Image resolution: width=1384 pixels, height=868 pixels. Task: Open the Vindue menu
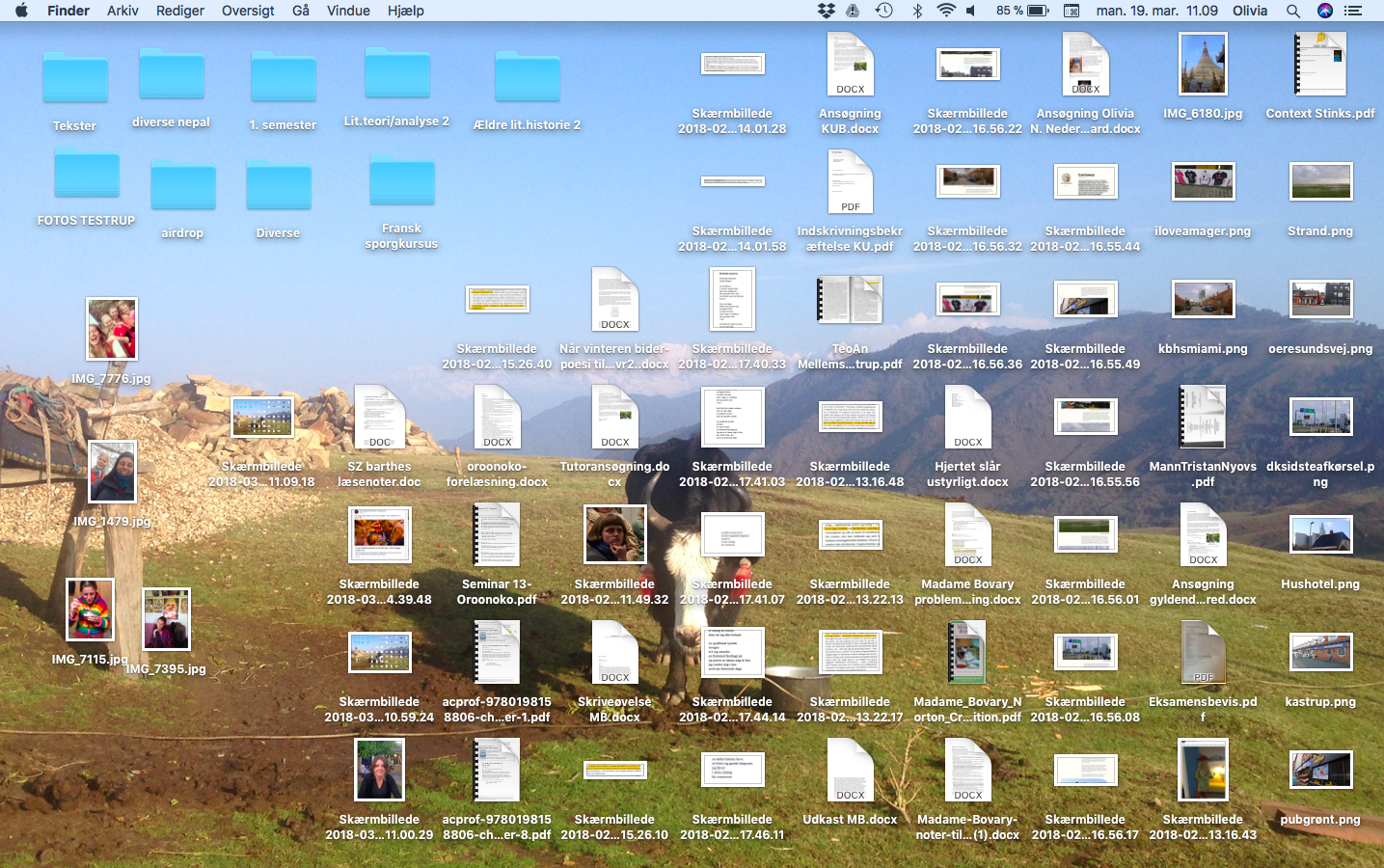tap(348, 11)
